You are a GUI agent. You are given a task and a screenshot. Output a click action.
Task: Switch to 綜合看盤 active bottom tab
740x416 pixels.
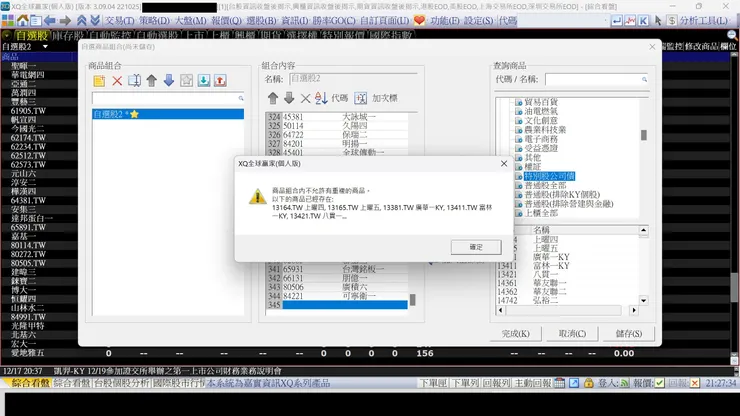point(30,383)
